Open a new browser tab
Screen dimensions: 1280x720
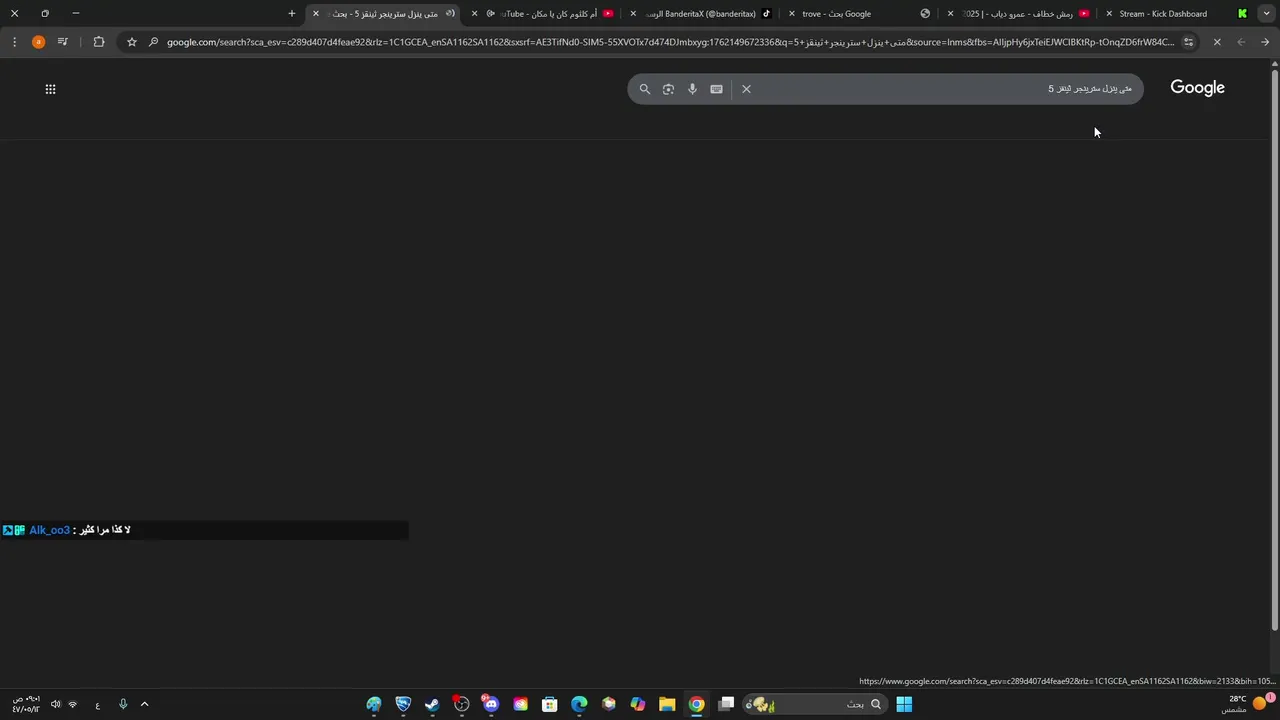[x=292, y=14]
